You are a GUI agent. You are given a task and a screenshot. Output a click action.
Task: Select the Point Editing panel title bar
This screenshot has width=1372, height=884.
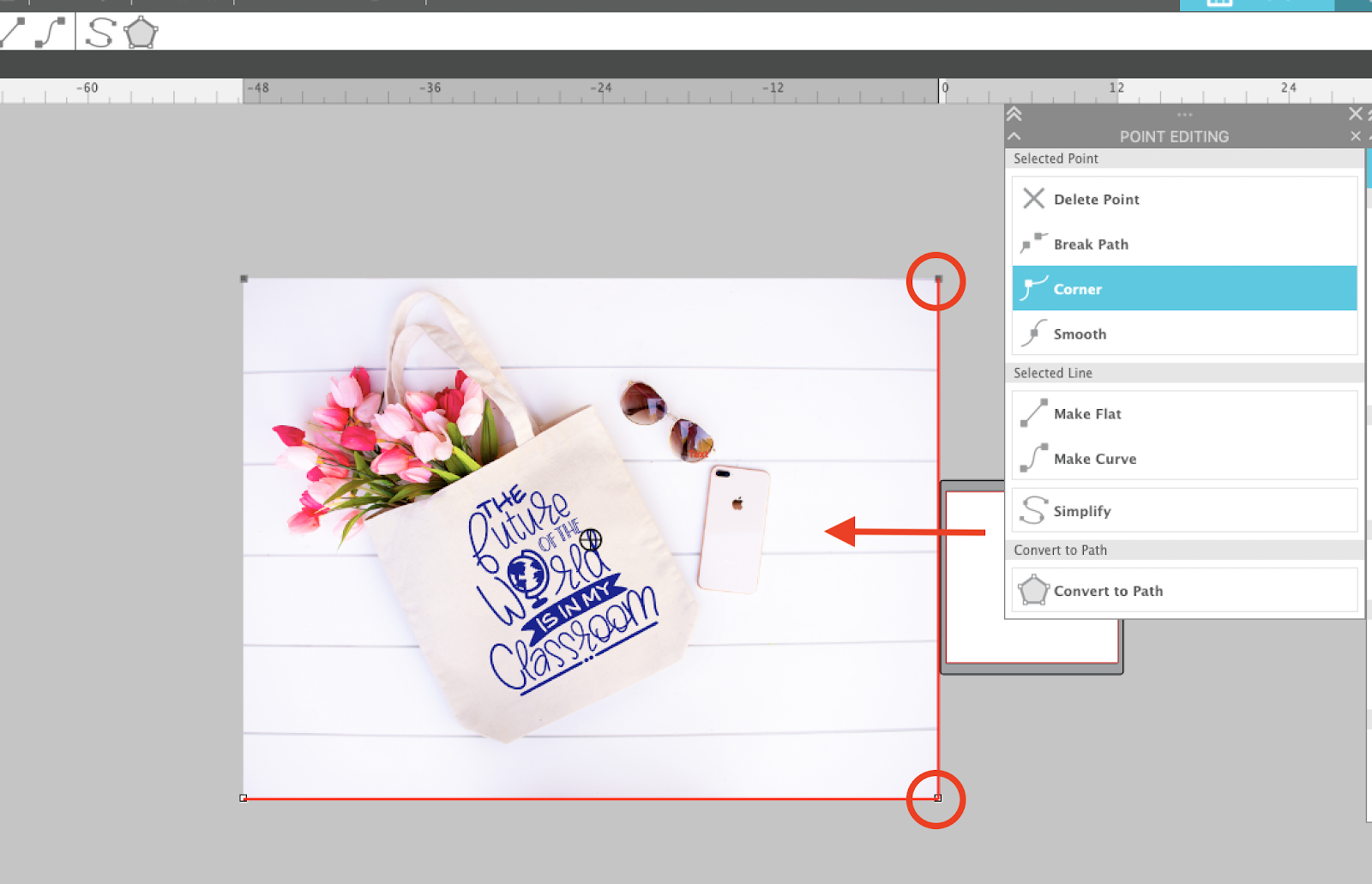tap(1174, 136)
